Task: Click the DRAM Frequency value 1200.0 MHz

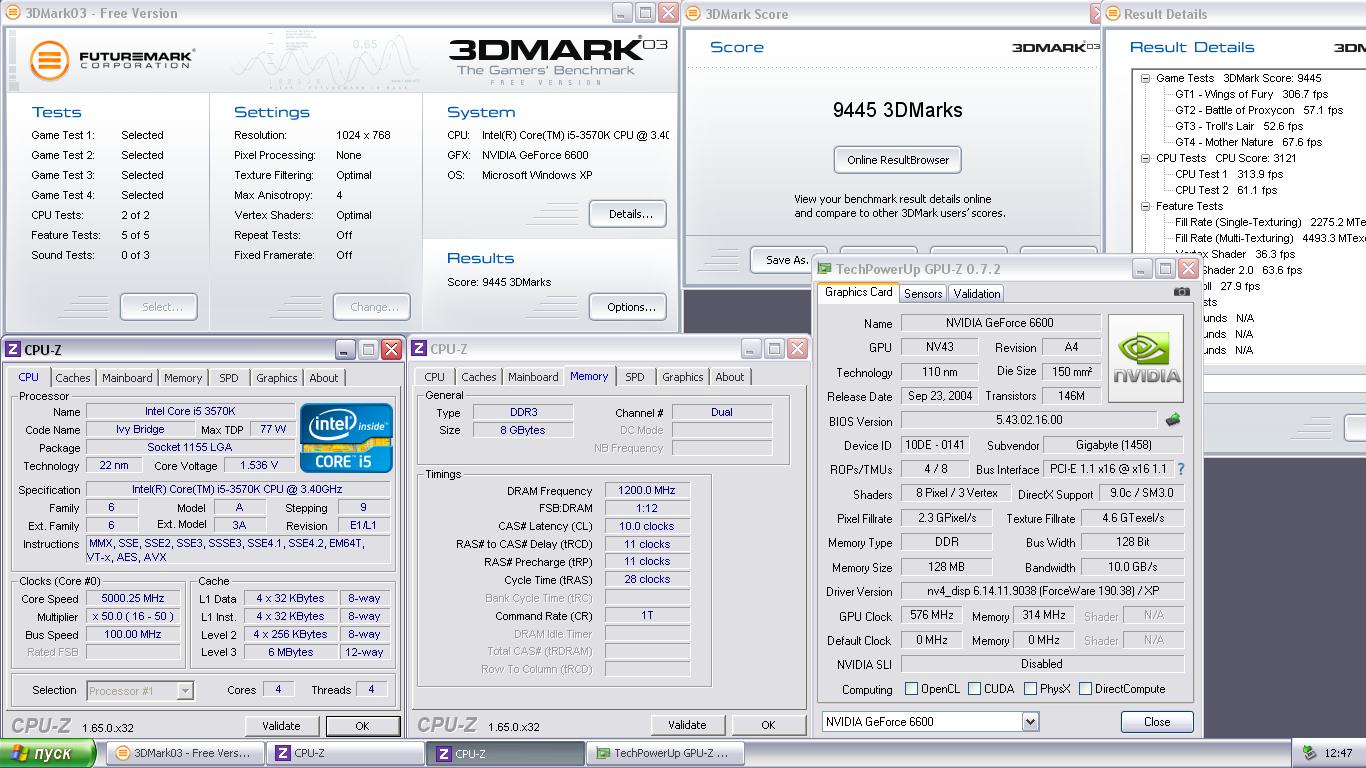Action: pyautogui.click(x=647, y=490)
